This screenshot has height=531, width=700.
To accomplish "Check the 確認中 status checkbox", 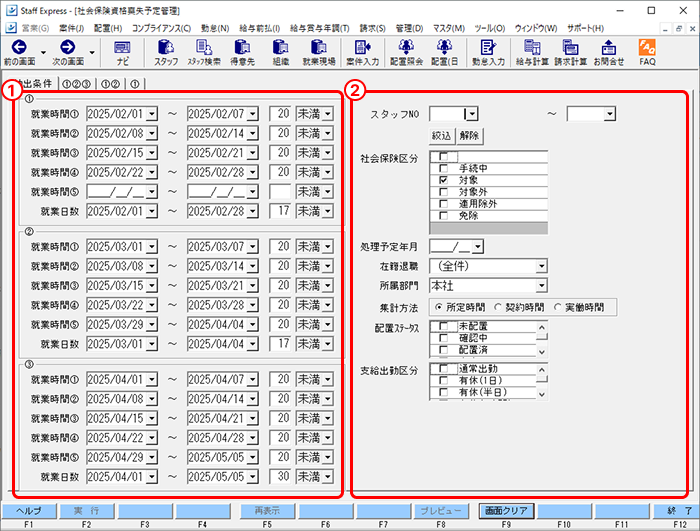I will 443,338.
